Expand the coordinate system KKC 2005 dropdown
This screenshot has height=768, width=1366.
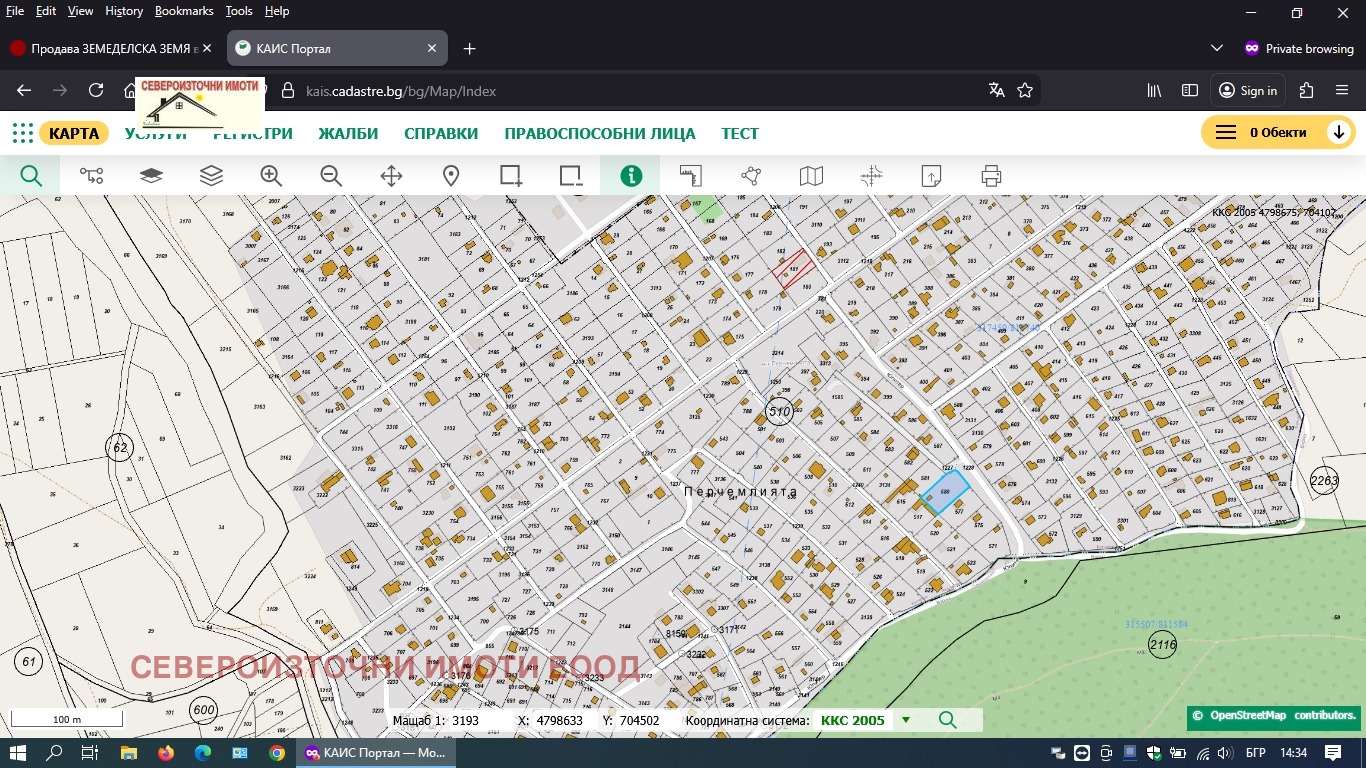tap(906, 720)
